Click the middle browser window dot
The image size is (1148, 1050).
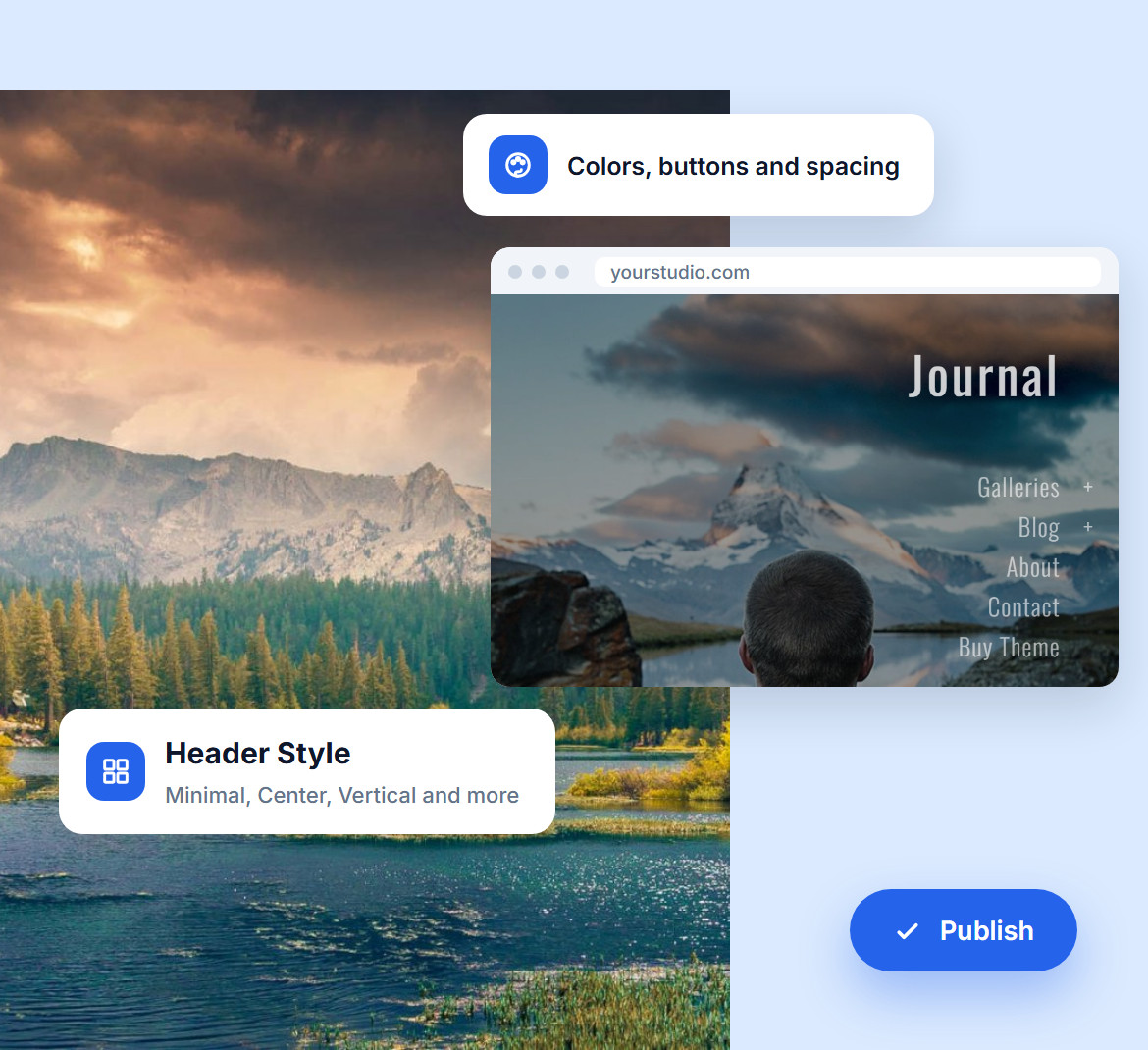[x=538, y=272]
